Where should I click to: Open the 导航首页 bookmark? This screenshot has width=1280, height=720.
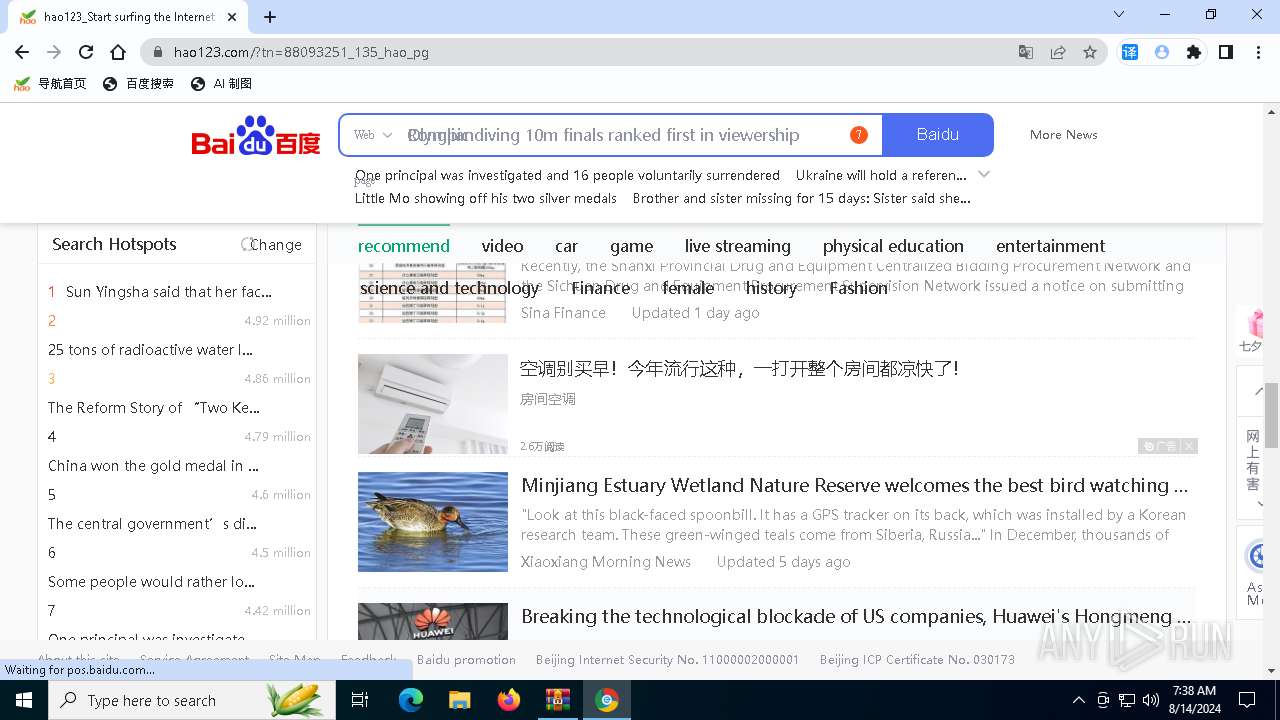pos(50,84)
